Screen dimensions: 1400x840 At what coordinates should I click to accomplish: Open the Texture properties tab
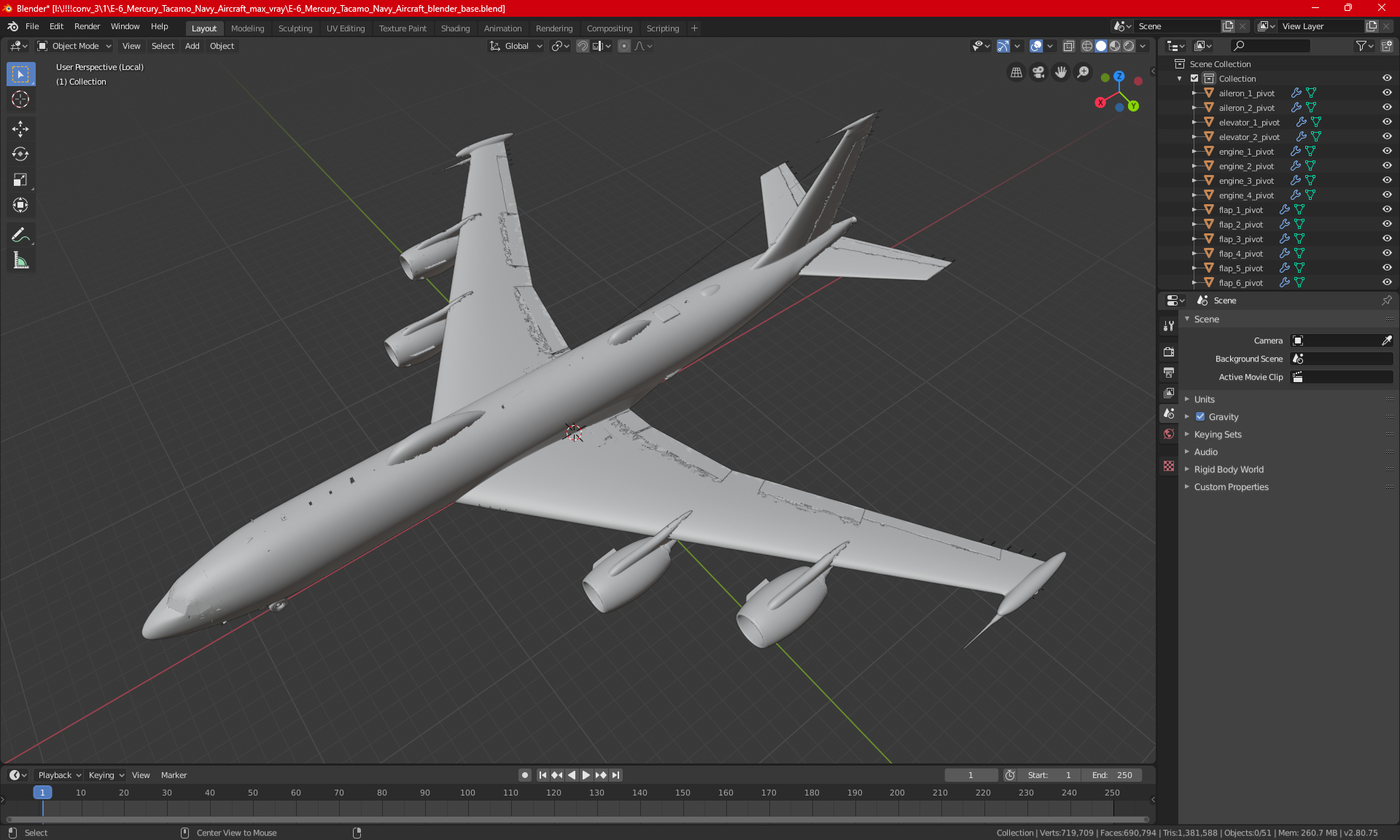tap(1169, 466)
